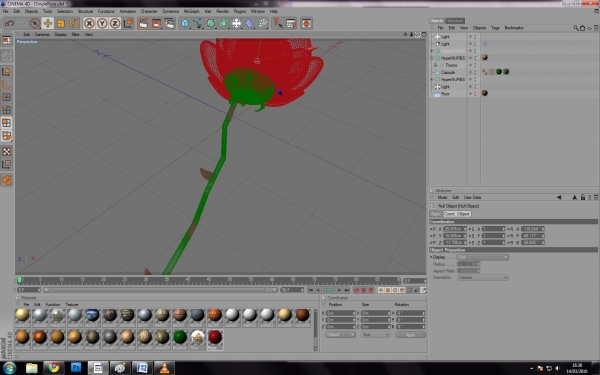The width and height of the screenshot is (600, 375).
Task: Open the Array modeling objects icon
Action: [x=224, y=23]
